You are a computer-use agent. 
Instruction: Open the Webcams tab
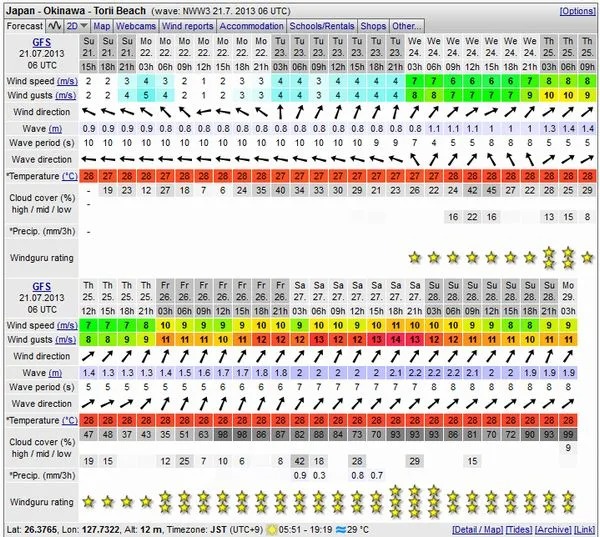pos(136,26)
